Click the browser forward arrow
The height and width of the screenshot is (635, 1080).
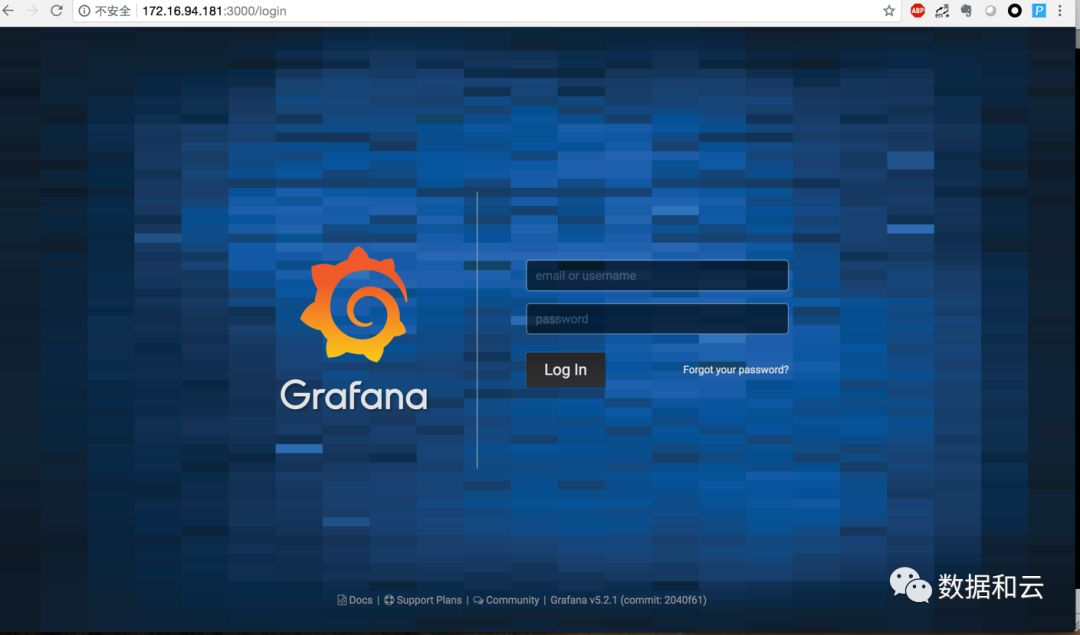(x=32, y=11)
